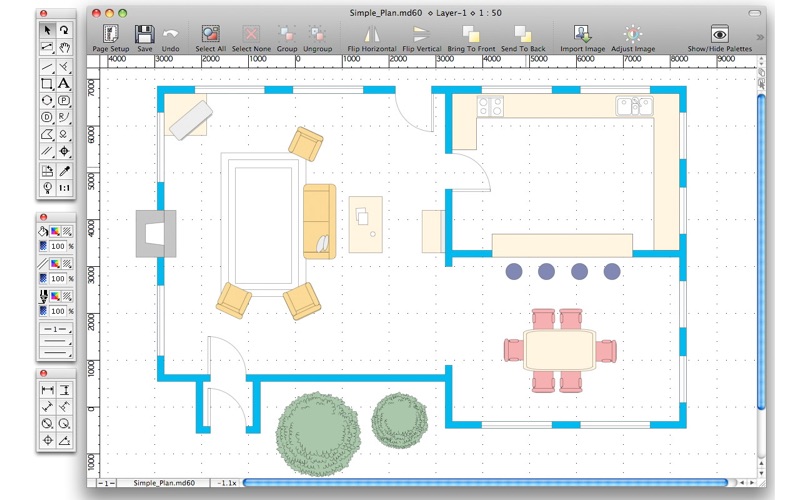Click the pen opacity field under line icon
The height and width of the screenshot is (500, 800).
pyautogui.click(x=58, y=279)
